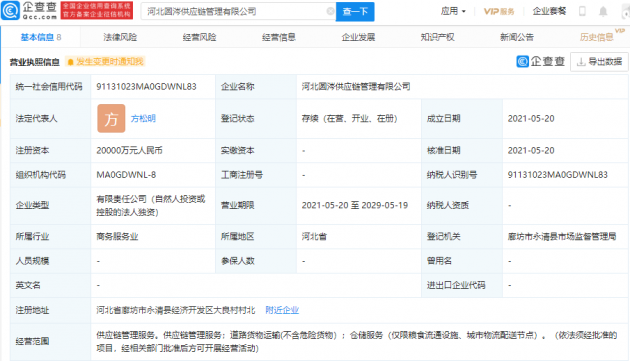Switch to 经营信息 tab
Screen dimensions: 630x361
click(279, 37)
